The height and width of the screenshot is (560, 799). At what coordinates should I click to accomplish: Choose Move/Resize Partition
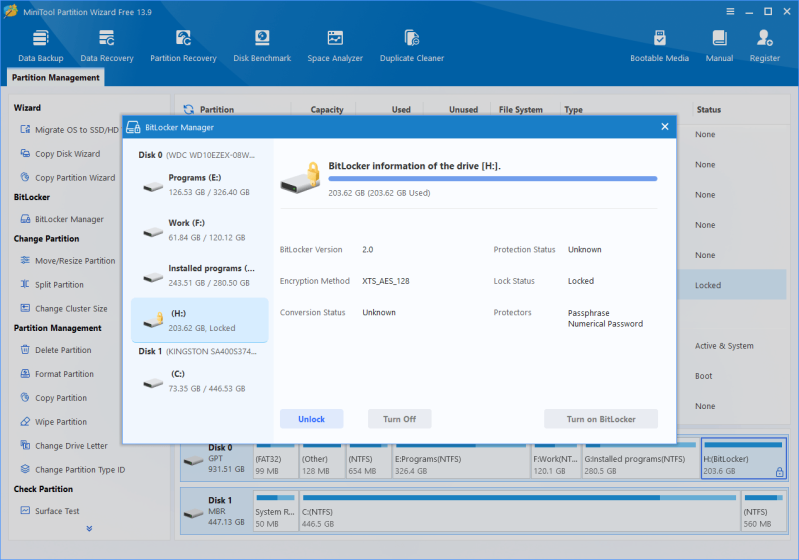pyautogui.click(x=68, y=261)
